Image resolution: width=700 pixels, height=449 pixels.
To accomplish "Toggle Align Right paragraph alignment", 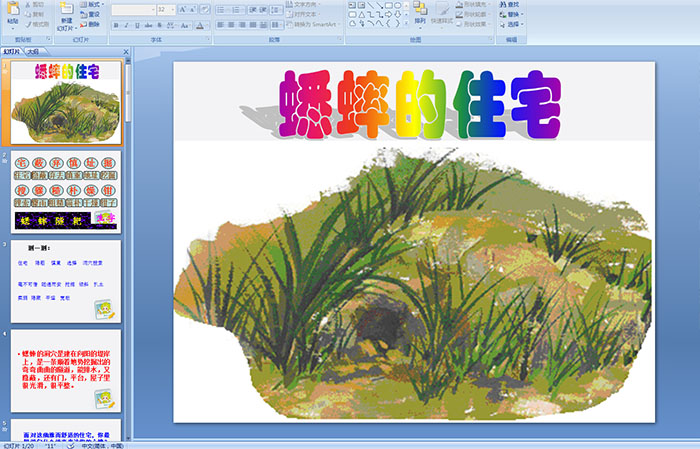I will (242, 25).
